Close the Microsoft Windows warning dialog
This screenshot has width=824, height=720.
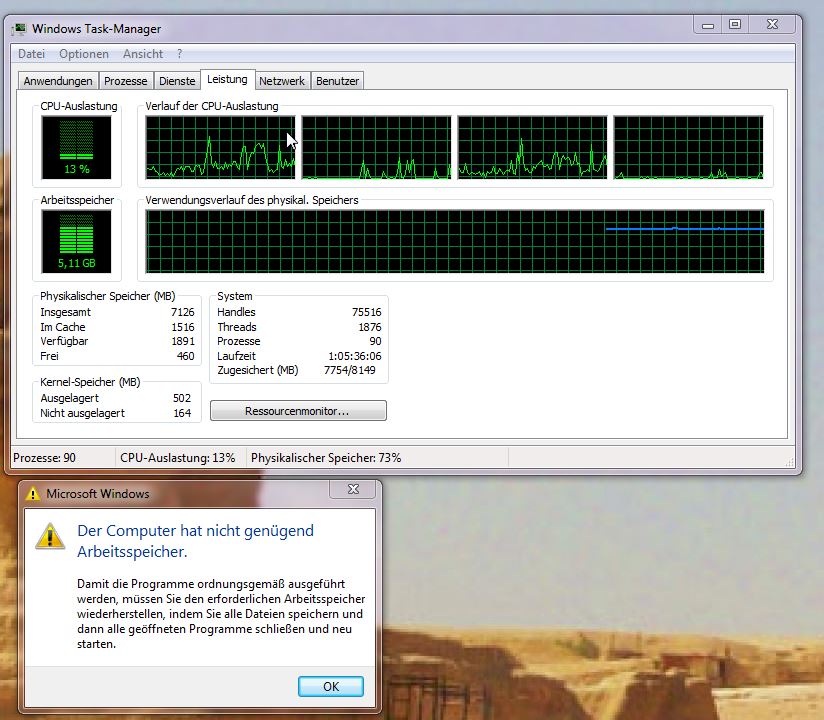pos(353,489)
